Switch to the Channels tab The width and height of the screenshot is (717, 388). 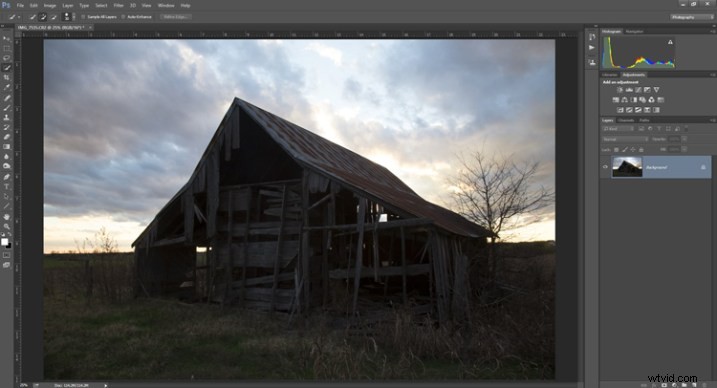(x=626, y=120)
